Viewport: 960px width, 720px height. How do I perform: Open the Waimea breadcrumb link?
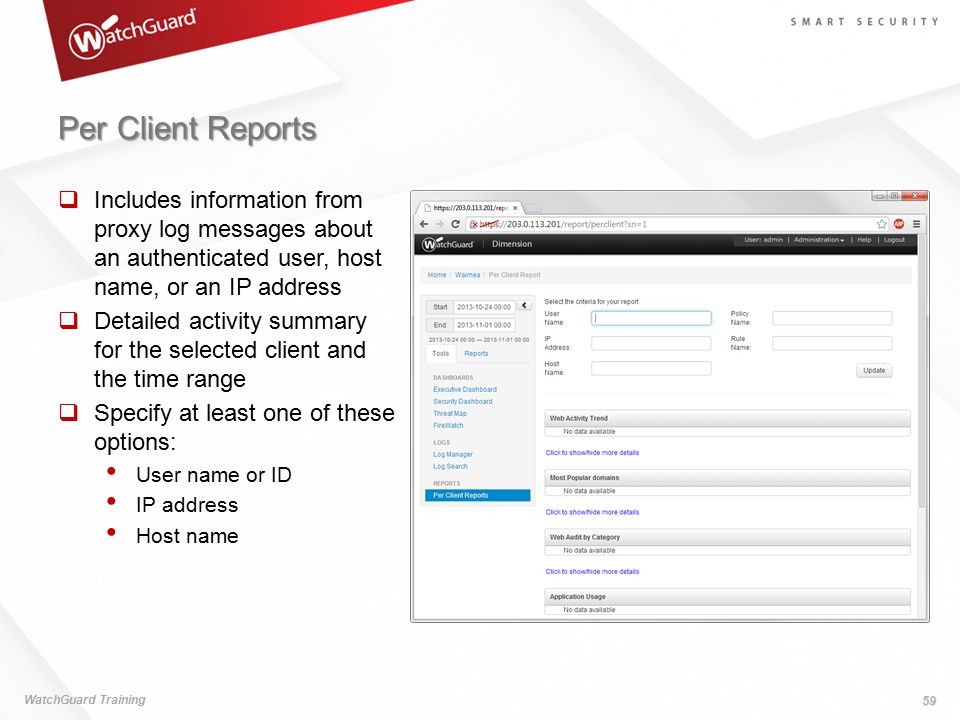(x=467, y=275)
